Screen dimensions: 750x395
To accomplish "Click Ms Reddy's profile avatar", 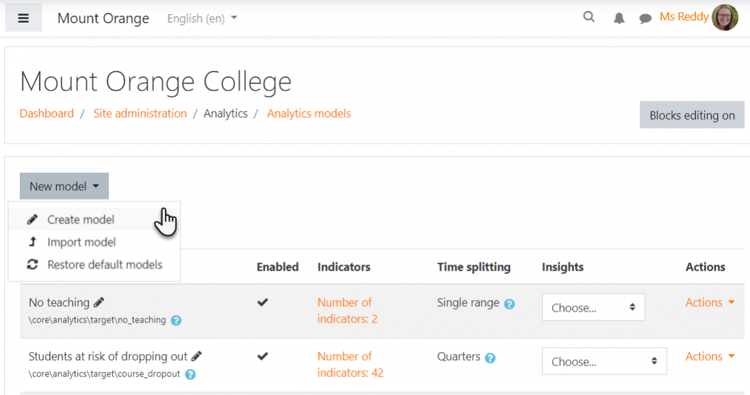I will [725, 18].
